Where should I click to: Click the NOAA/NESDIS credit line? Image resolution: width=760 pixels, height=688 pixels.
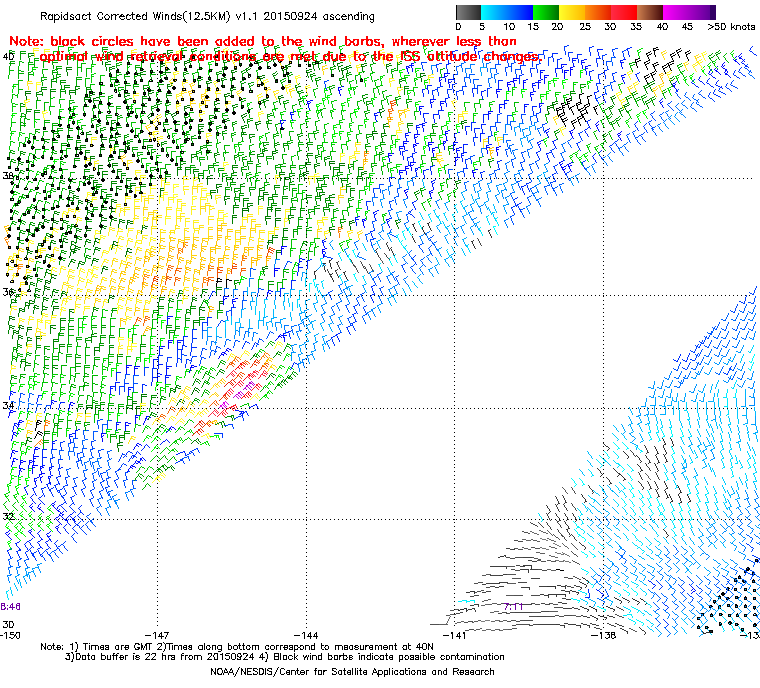click(352, 672)
